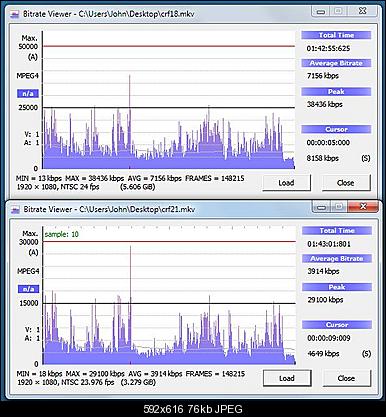The width and height of the screenshot is (386, 417).
Task: Click maximize button of crf21.mkv window
Action: [x=339, y=207]
